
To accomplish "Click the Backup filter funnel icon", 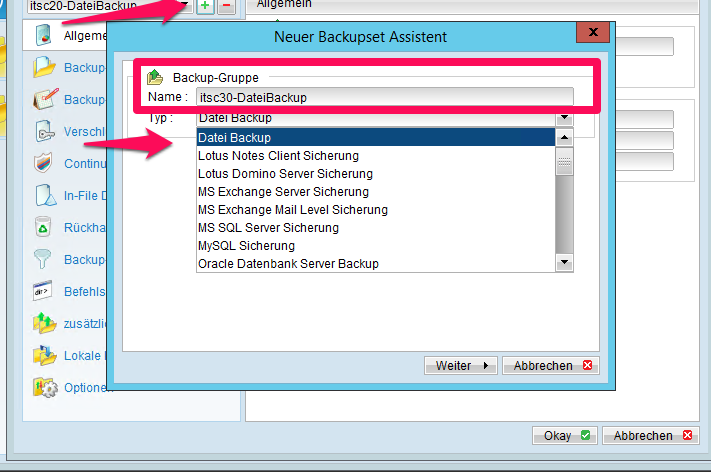I will click(x=43, y=259).
